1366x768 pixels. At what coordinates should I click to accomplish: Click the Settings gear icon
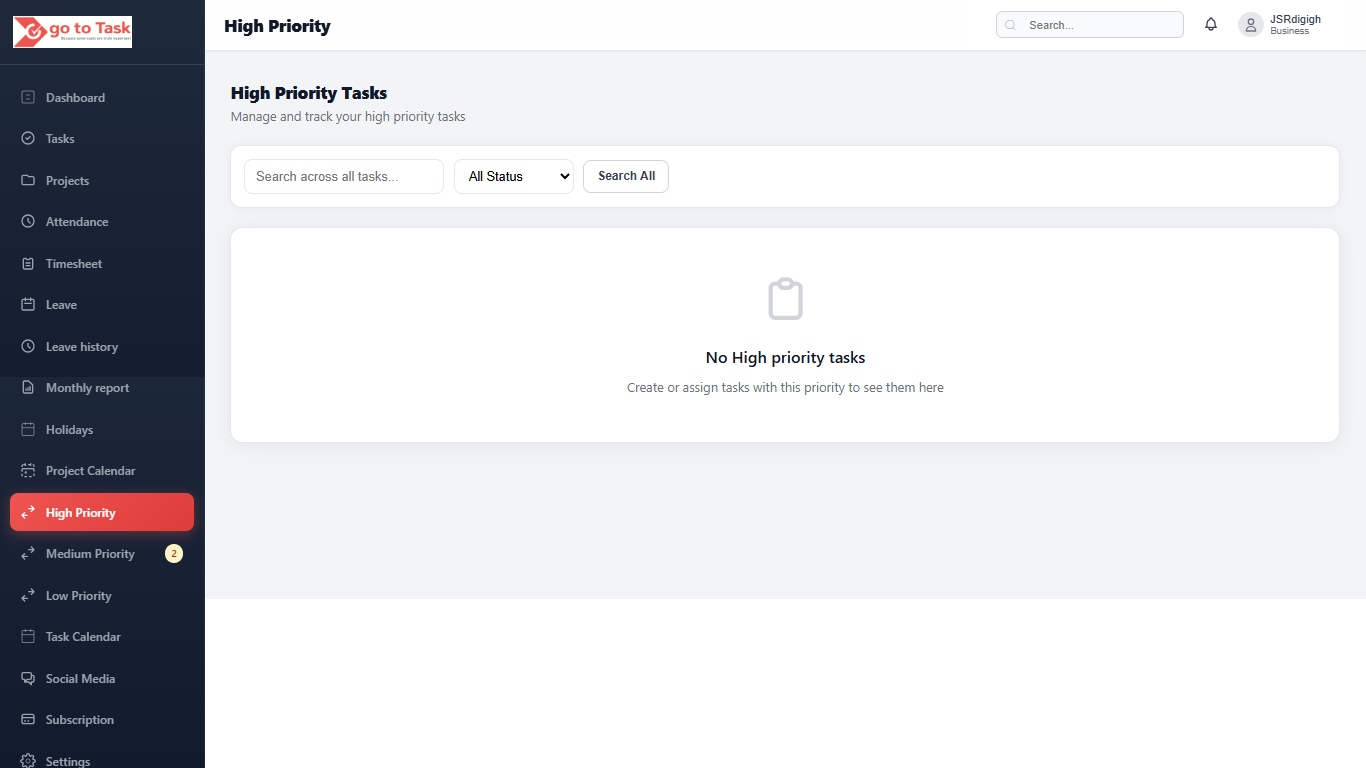pos(28,761)
